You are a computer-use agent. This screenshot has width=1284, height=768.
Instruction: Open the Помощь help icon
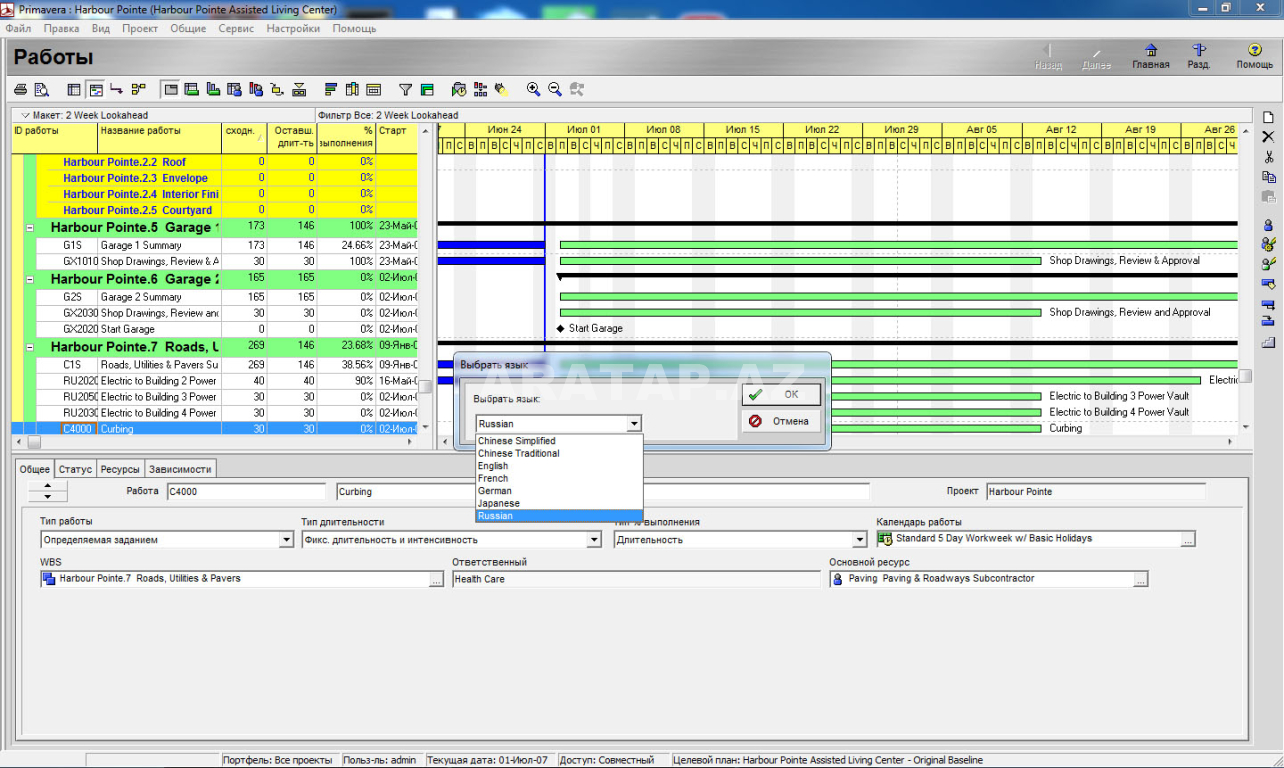point(1254,56)
